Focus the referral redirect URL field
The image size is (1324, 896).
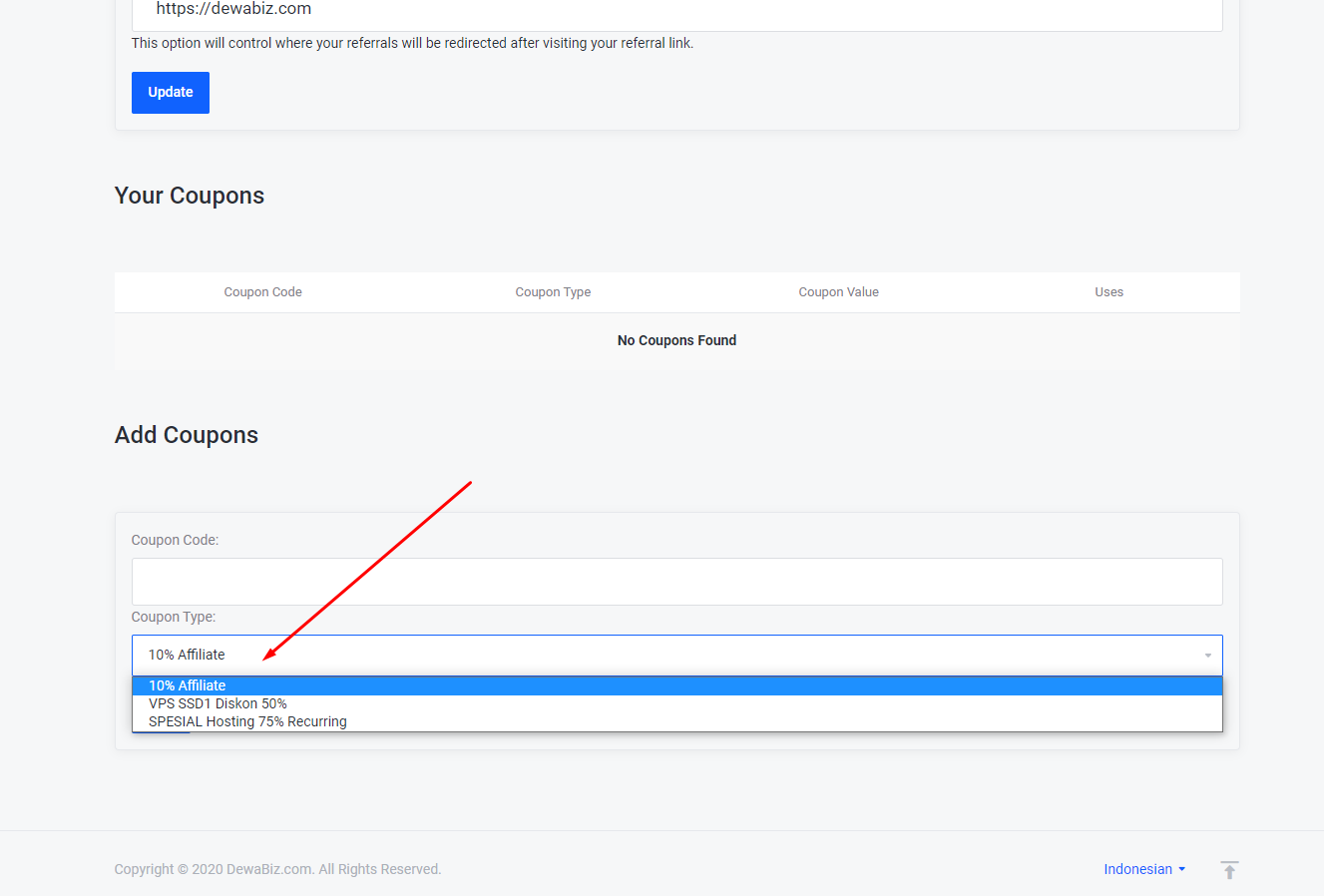coord(676,12)
